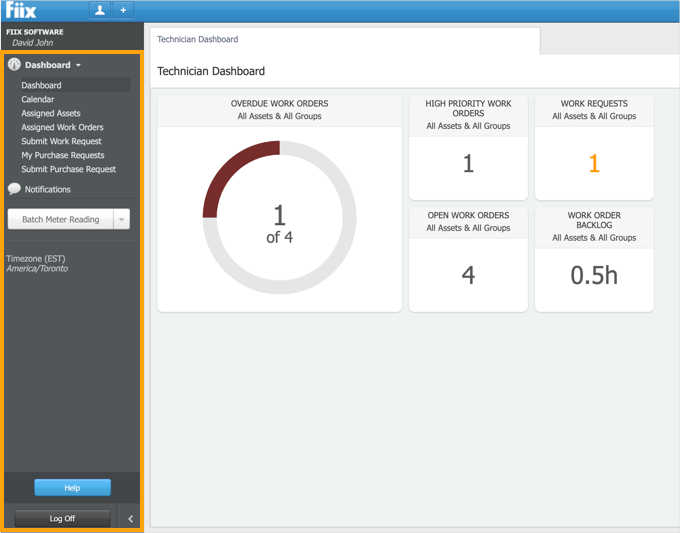Go to Assigned Work Orders
Image resolution: width=680 pixels, height=533 pixels.
[x=62, y=128]
